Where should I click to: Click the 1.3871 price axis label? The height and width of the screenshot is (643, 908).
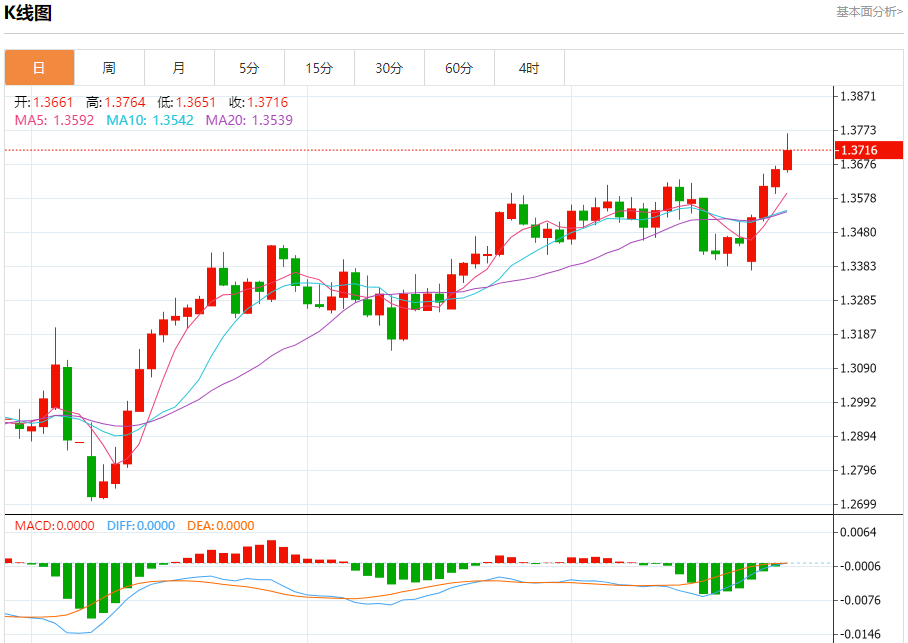point(860,96)
